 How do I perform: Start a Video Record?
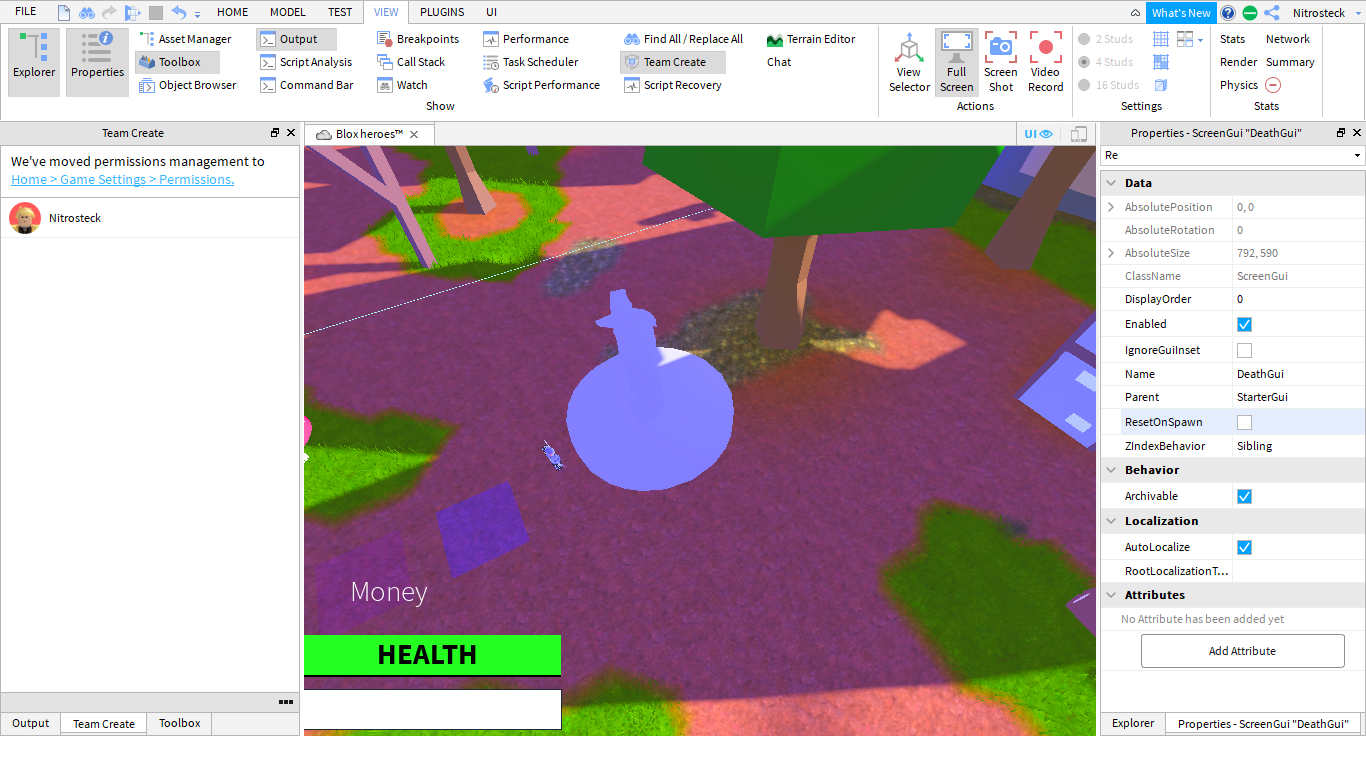pyautogui.click(x=1046, y=62)
